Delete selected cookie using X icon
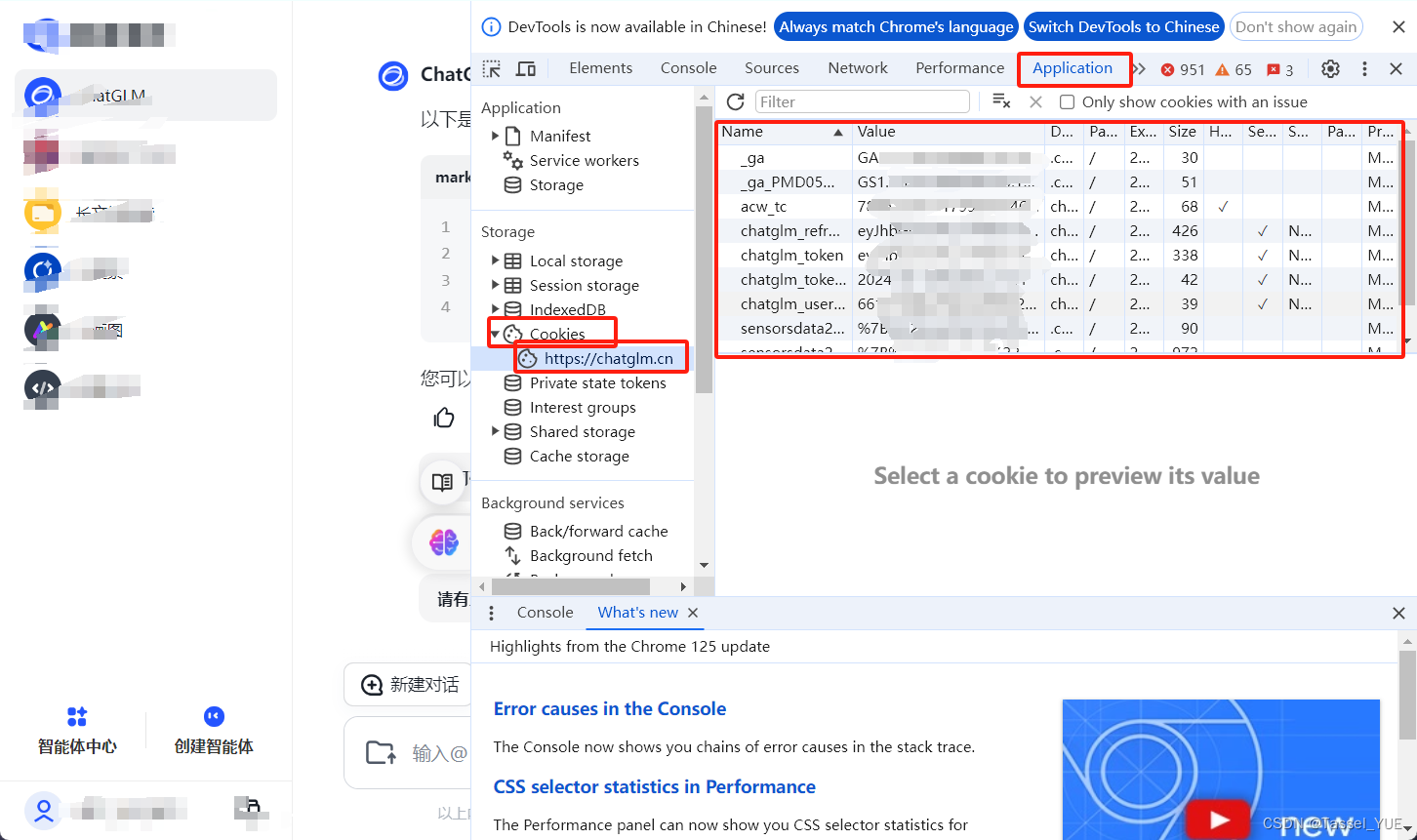Image resolution: width=1417 pixels, height=840 pixels. pyautogui.click(x=1035, y=101)
